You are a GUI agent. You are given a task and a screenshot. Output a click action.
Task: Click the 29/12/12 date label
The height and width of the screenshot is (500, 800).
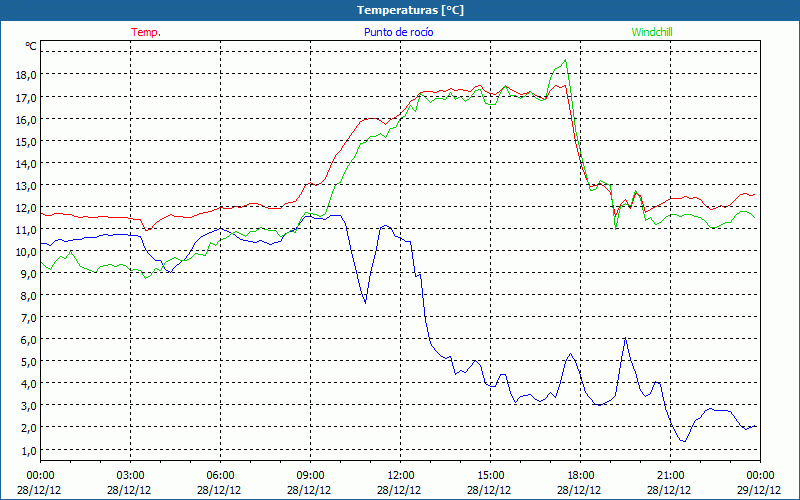[760, 490]
